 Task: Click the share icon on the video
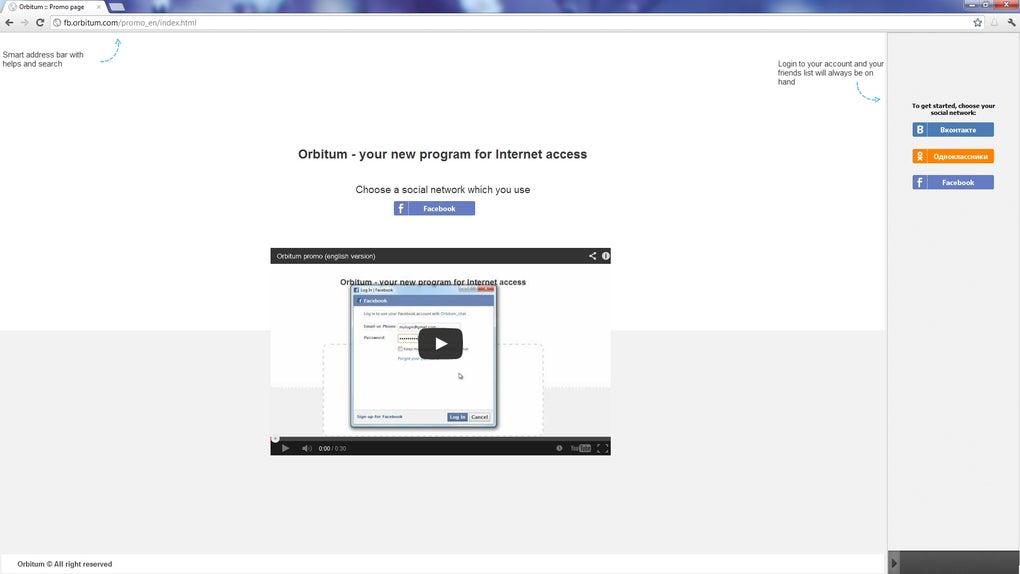[593, 256]
